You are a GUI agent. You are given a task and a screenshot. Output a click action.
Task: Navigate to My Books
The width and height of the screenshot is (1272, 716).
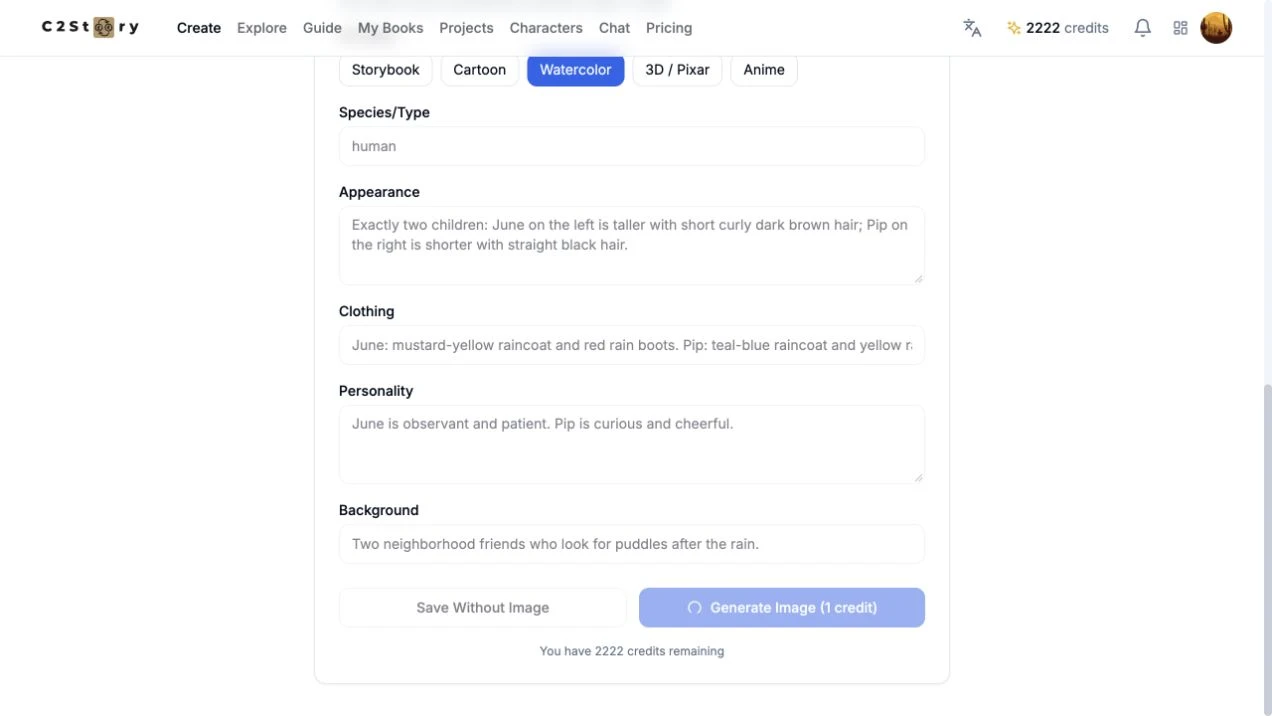tap(390, 28)
